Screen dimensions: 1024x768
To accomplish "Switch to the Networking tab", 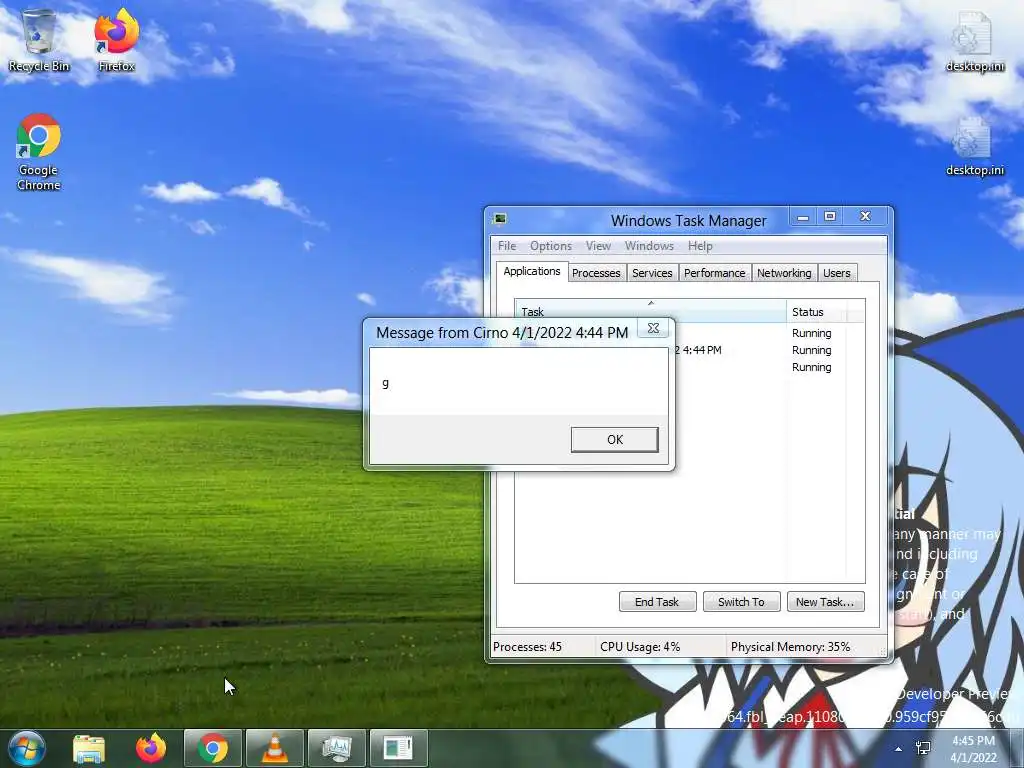I will click(x=784, y=273).
